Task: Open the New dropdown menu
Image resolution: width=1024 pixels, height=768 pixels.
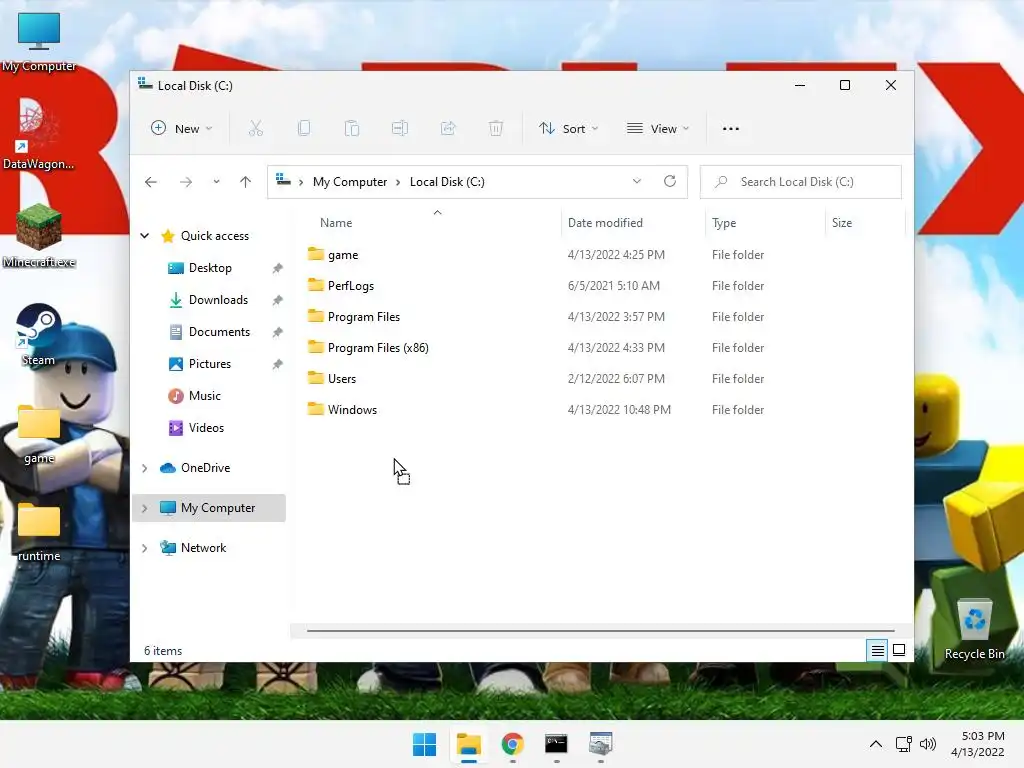Action: [182, 129]
